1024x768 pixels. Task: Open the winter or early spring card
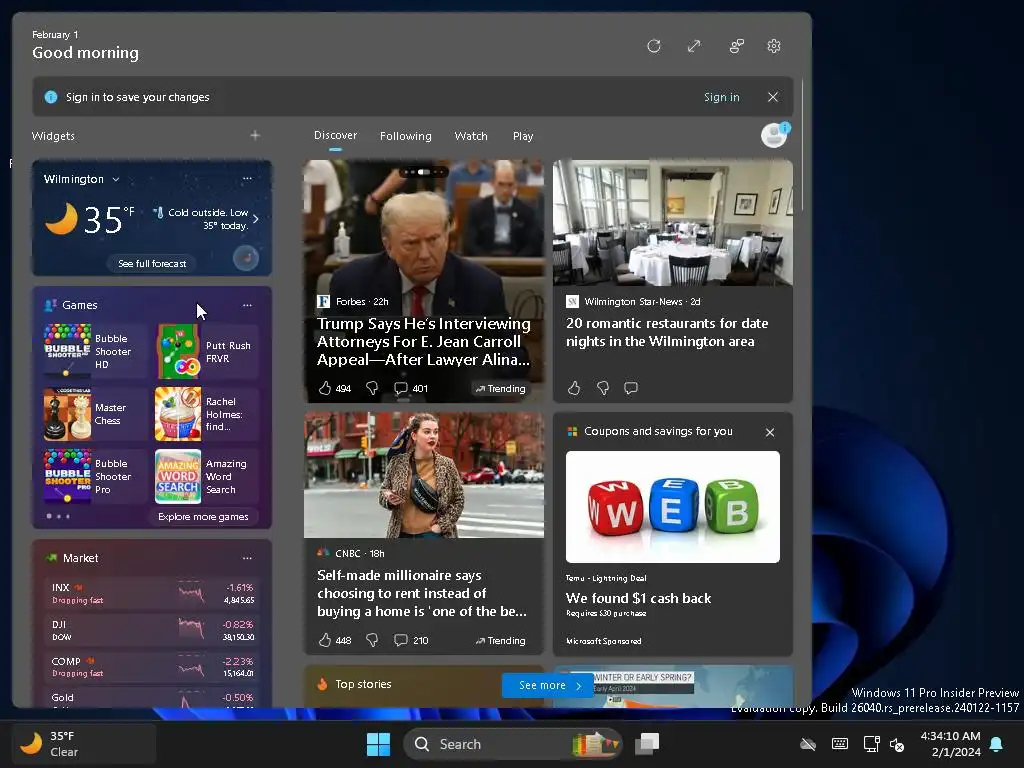673,686
